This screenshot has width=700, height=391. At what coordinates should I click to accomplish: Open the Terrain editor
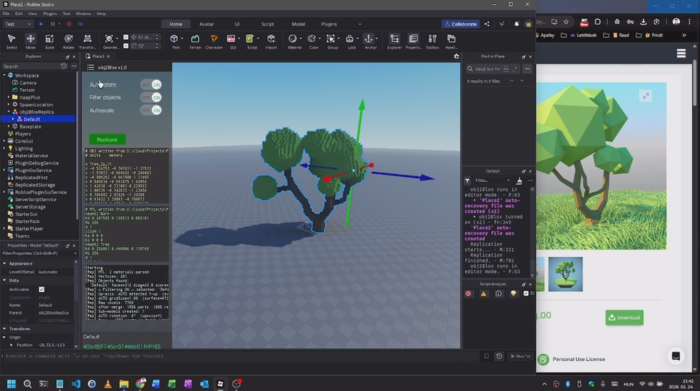(195, 41)
